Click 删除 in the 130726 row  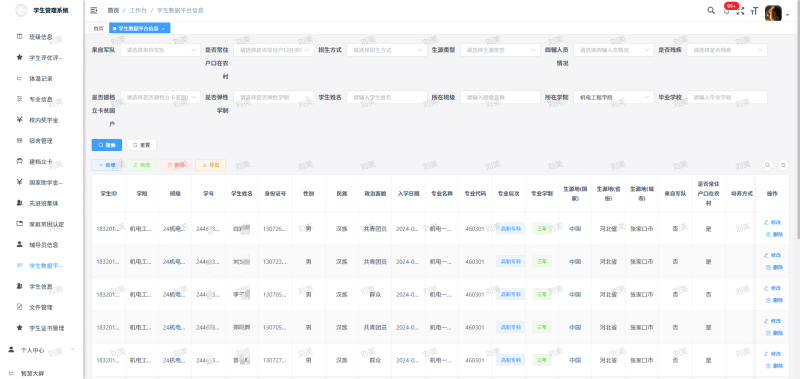[774, 235]
